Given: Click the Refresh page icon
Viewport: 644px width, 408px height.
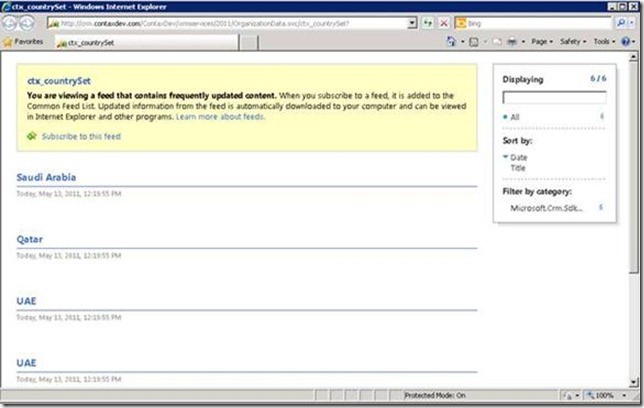Looking at the screenshot, I should [x=429, y=22].
